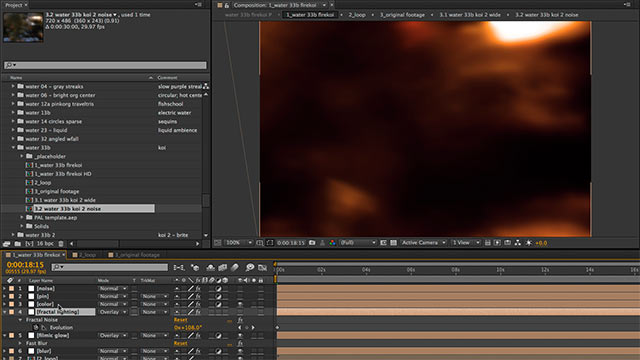Open the Active Camera view dropdown
The width and height of the screenshot is (640, 360).
point(423,242)
